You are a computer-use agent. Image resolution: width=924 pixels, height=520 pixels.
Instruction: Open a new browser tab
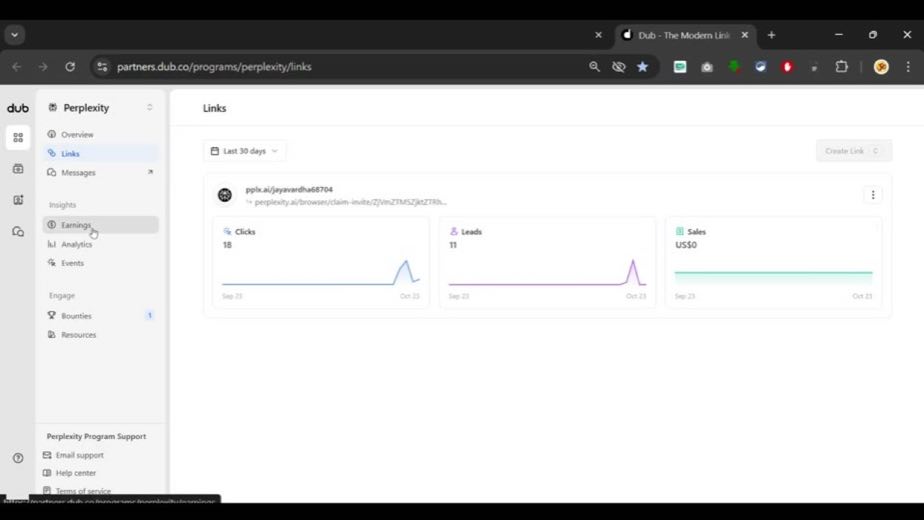coord(771,35)
